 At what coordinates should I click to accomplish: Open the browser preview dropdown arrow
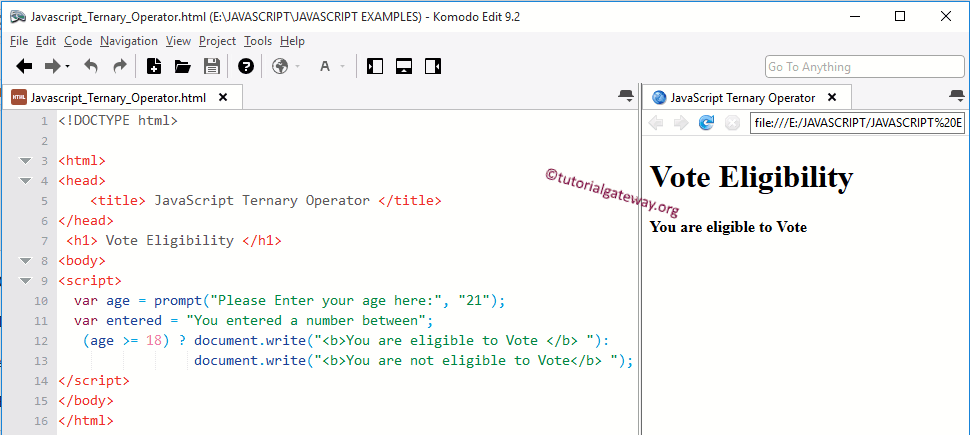(x=298, y=66)
